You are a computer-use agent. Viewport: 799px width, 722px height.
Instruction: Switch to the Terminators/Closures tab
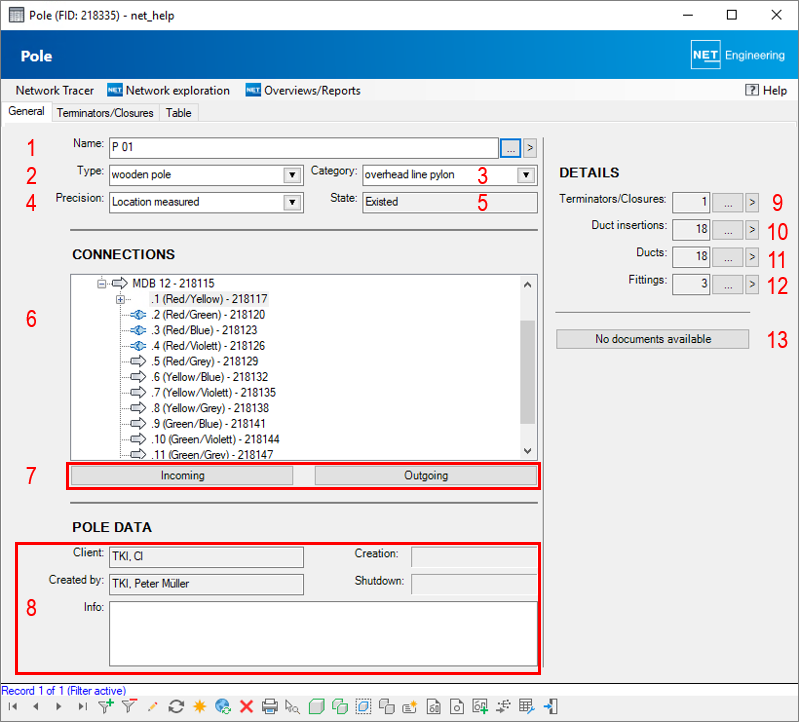point(105,113)
